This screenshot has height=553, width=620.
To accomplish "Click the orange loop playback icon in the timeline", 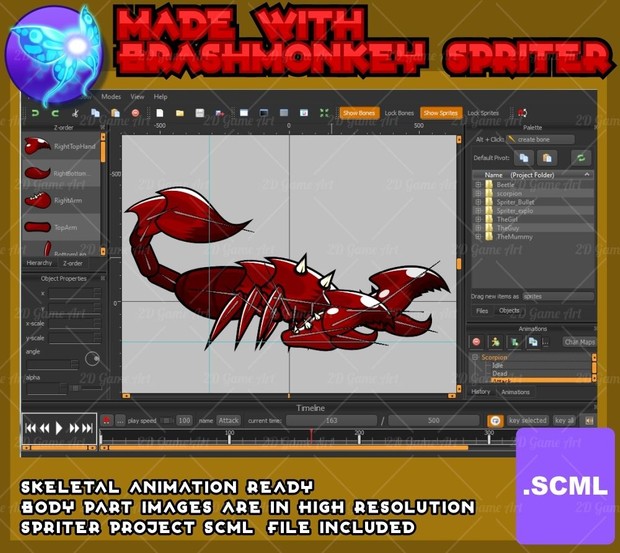I will pos(495,421).
